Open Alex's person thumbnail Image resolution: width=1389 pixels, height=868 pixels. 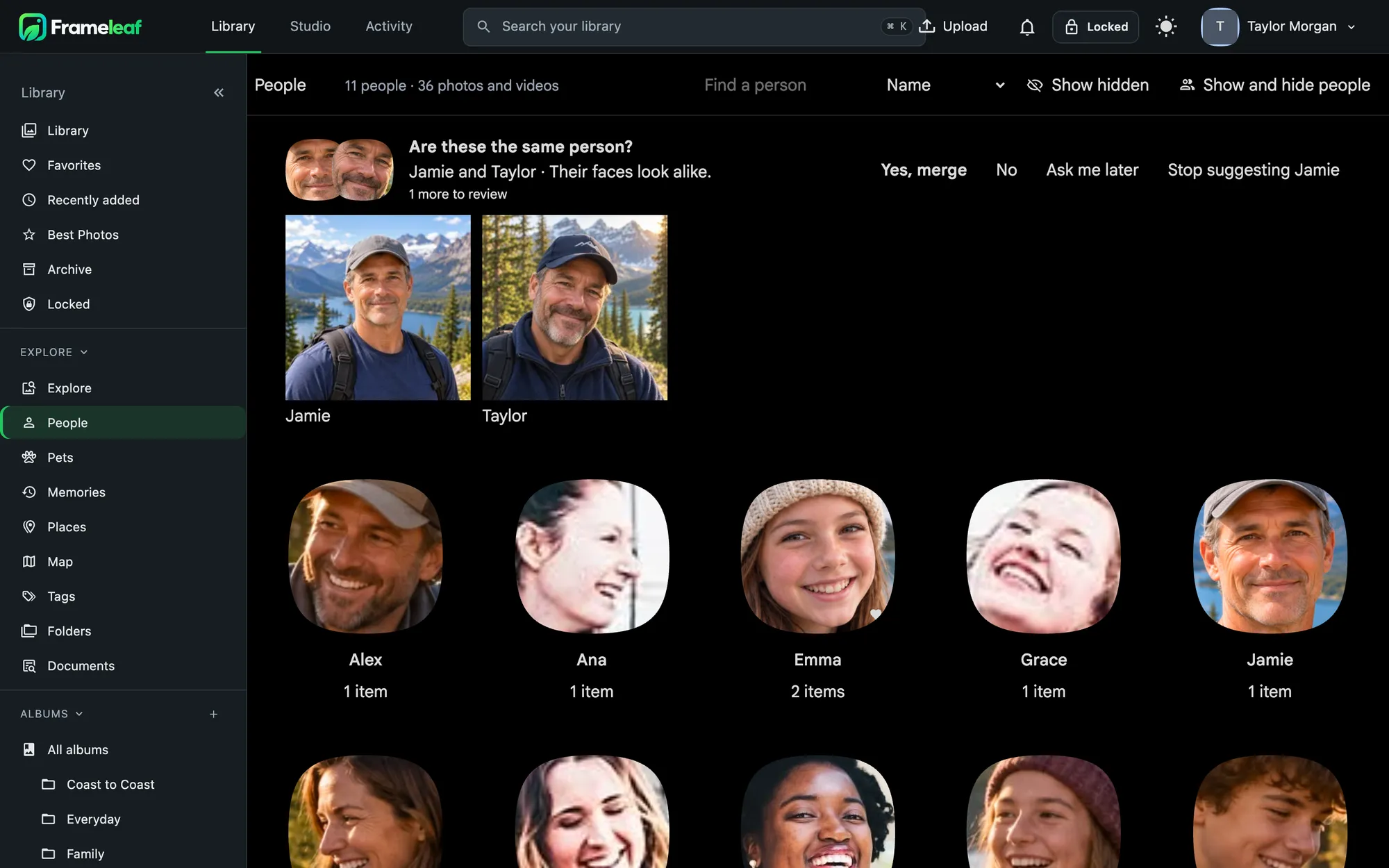coord(365,556)
